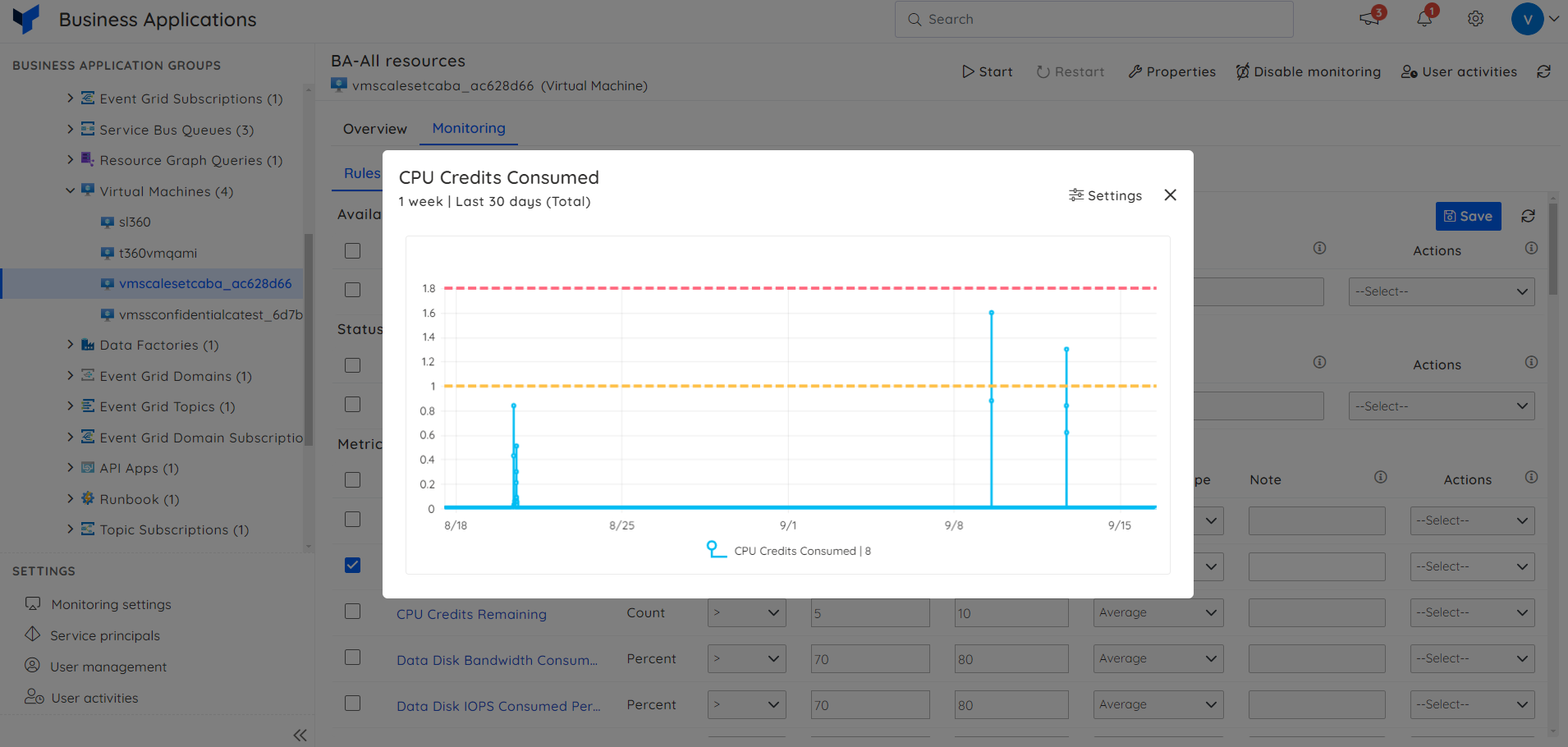Select the sl360 virtual machine
The width and height of the screenshot is (1568, 747).
135,222
